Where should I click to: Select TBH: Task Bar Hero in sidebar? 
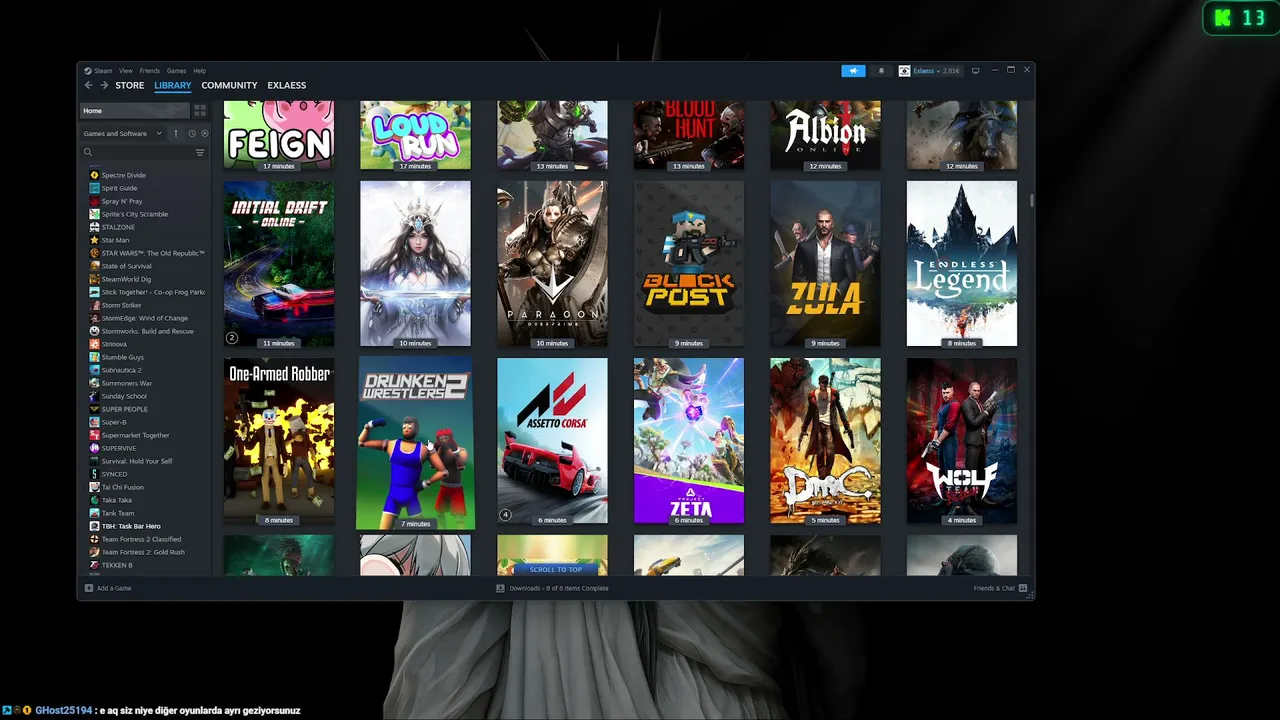point(147,526)
